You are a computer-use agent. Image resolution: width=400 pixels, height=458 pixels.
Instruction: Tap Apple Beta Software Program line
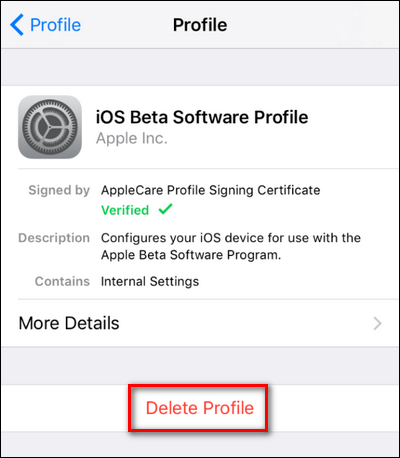[191, 255]
